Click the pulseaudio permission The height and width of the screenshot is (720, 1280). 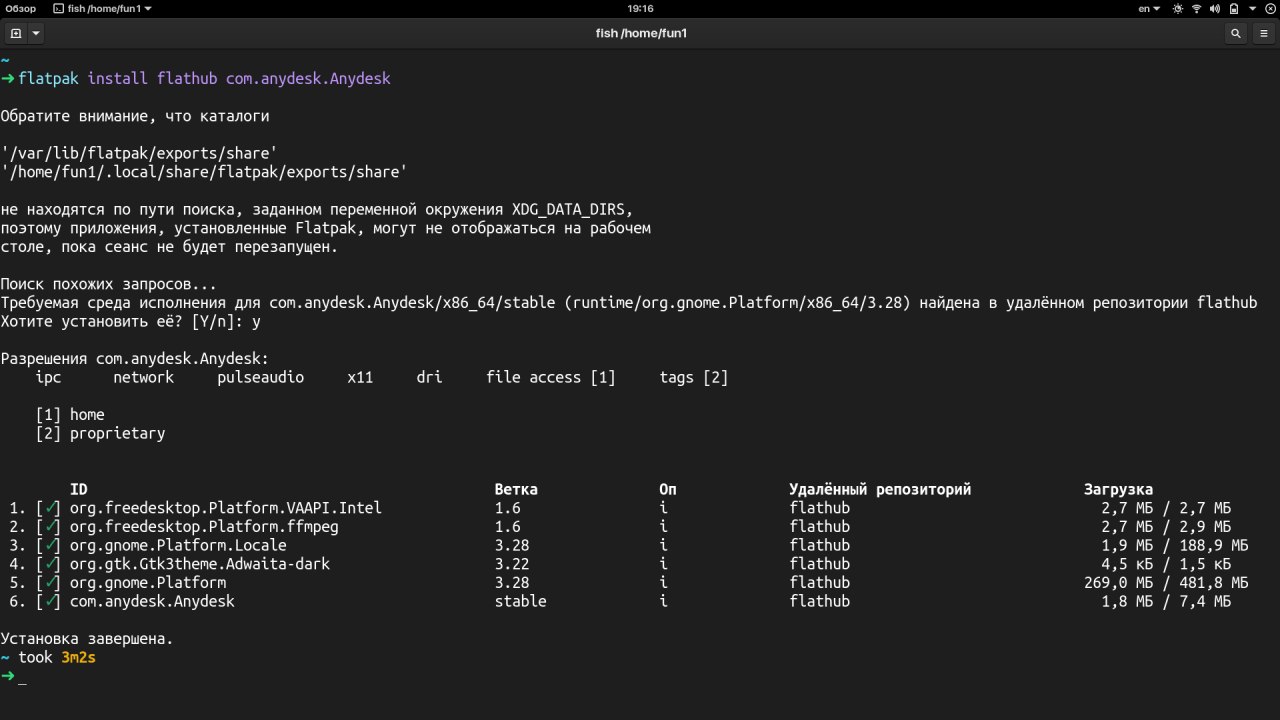tap(260, 377)
